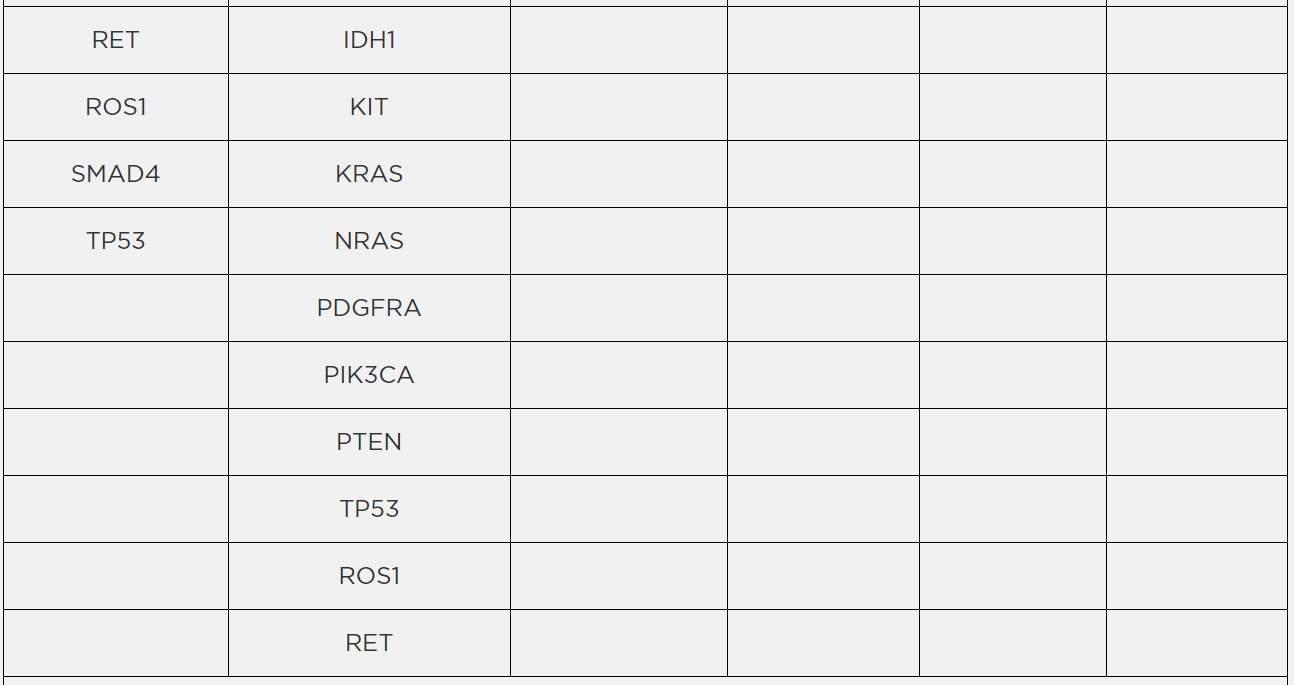The image size is (1294, 685).
Task: Select the TP53 cell in the second column
Action: point(369,509)
